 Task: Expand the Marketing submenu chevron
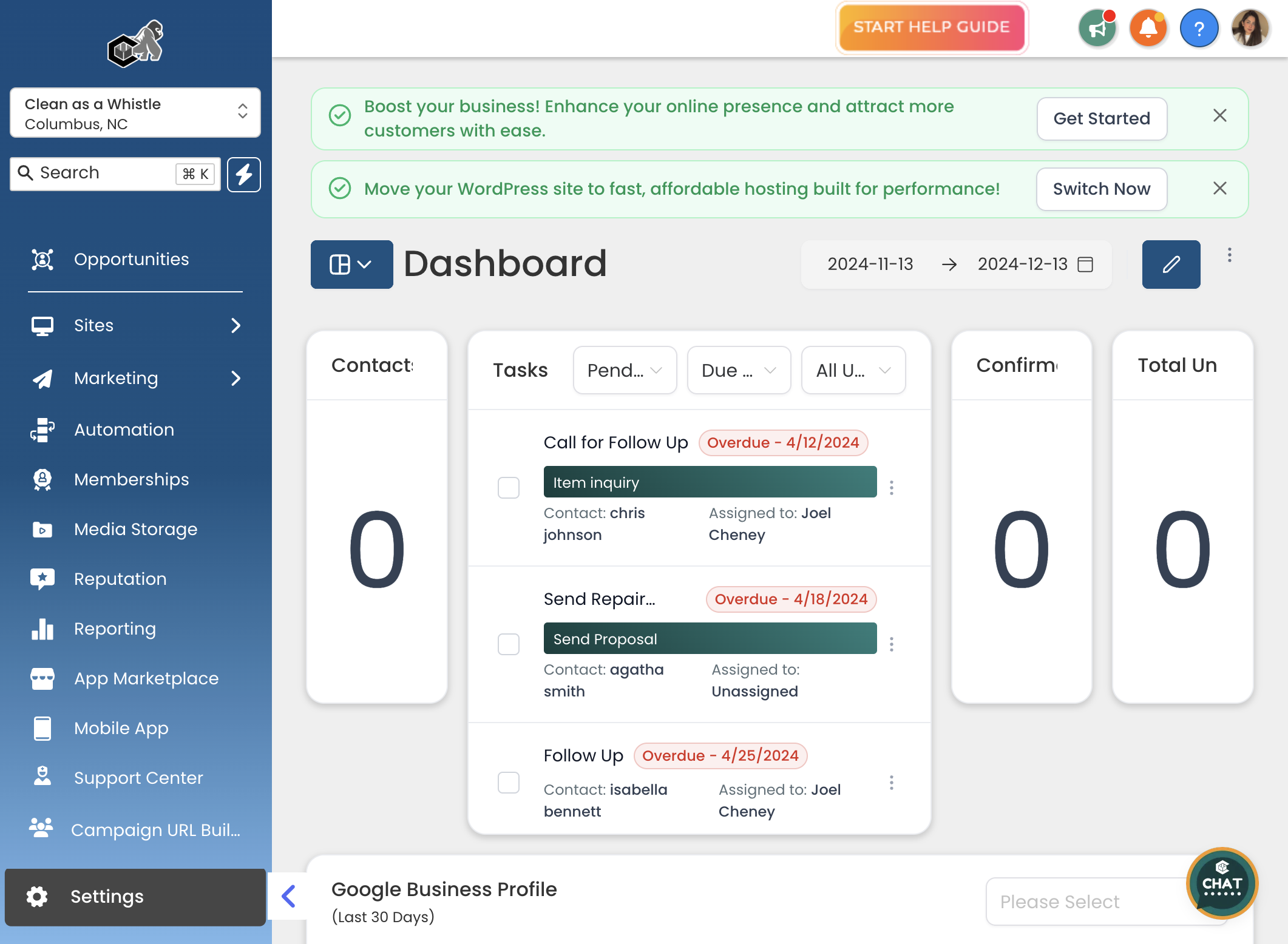tap(236, 379)
